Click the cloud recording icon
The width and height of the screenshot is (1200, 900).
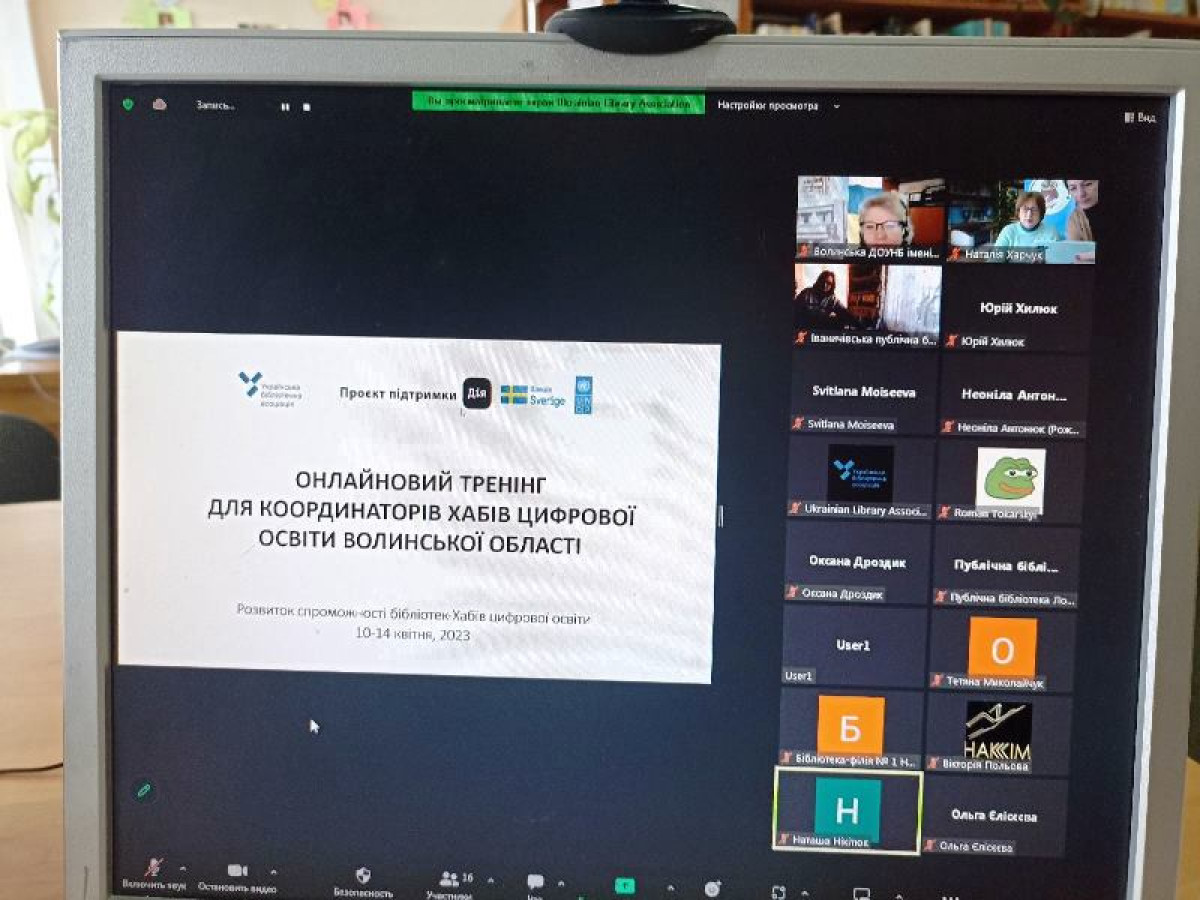coord(159,104)
